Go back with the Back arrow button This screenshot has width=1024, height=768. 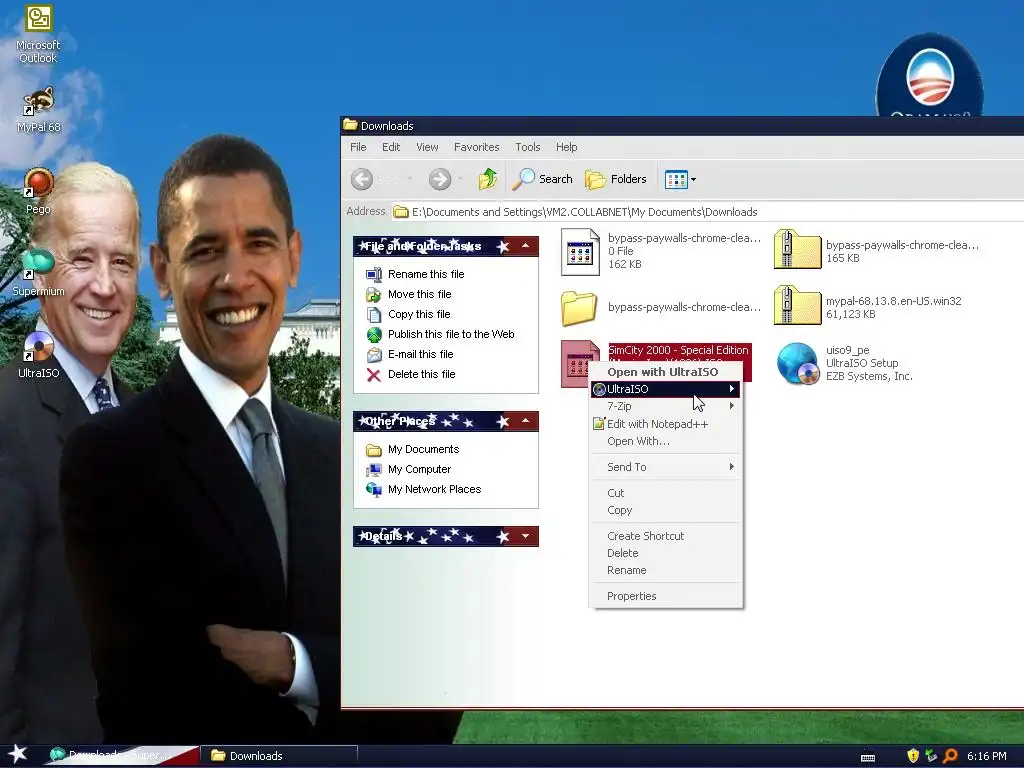tap(362, 179)
